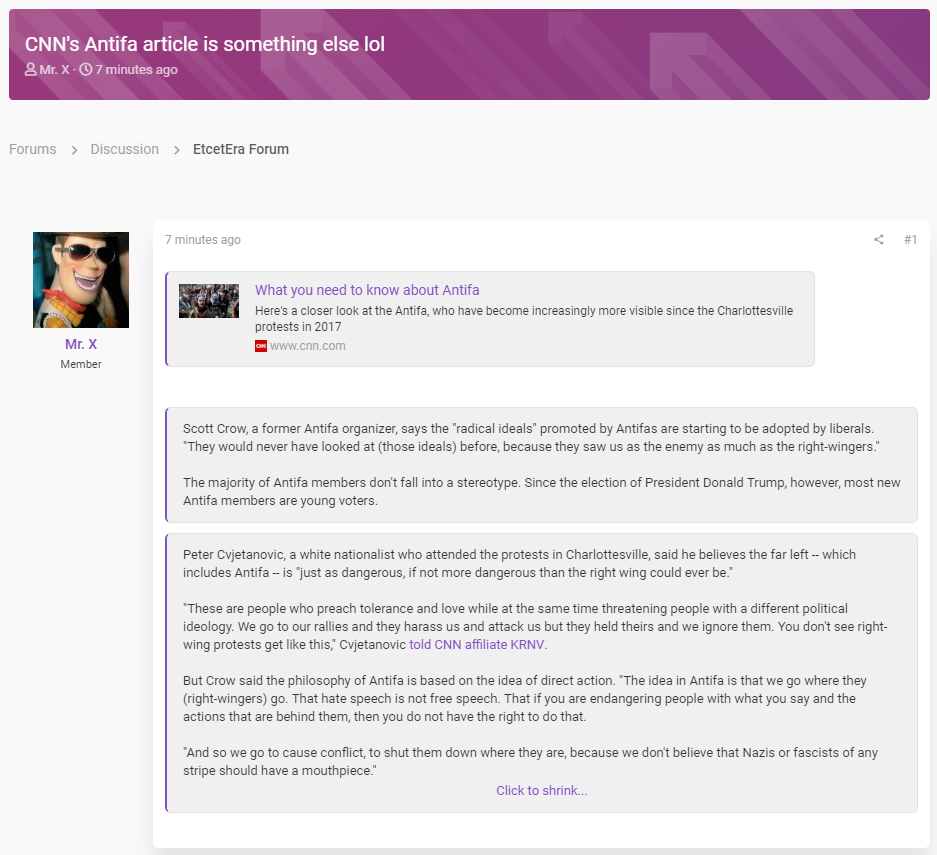Click the '7 minutes ago' header timestamp
937x855 pixels.
(136, 69)
